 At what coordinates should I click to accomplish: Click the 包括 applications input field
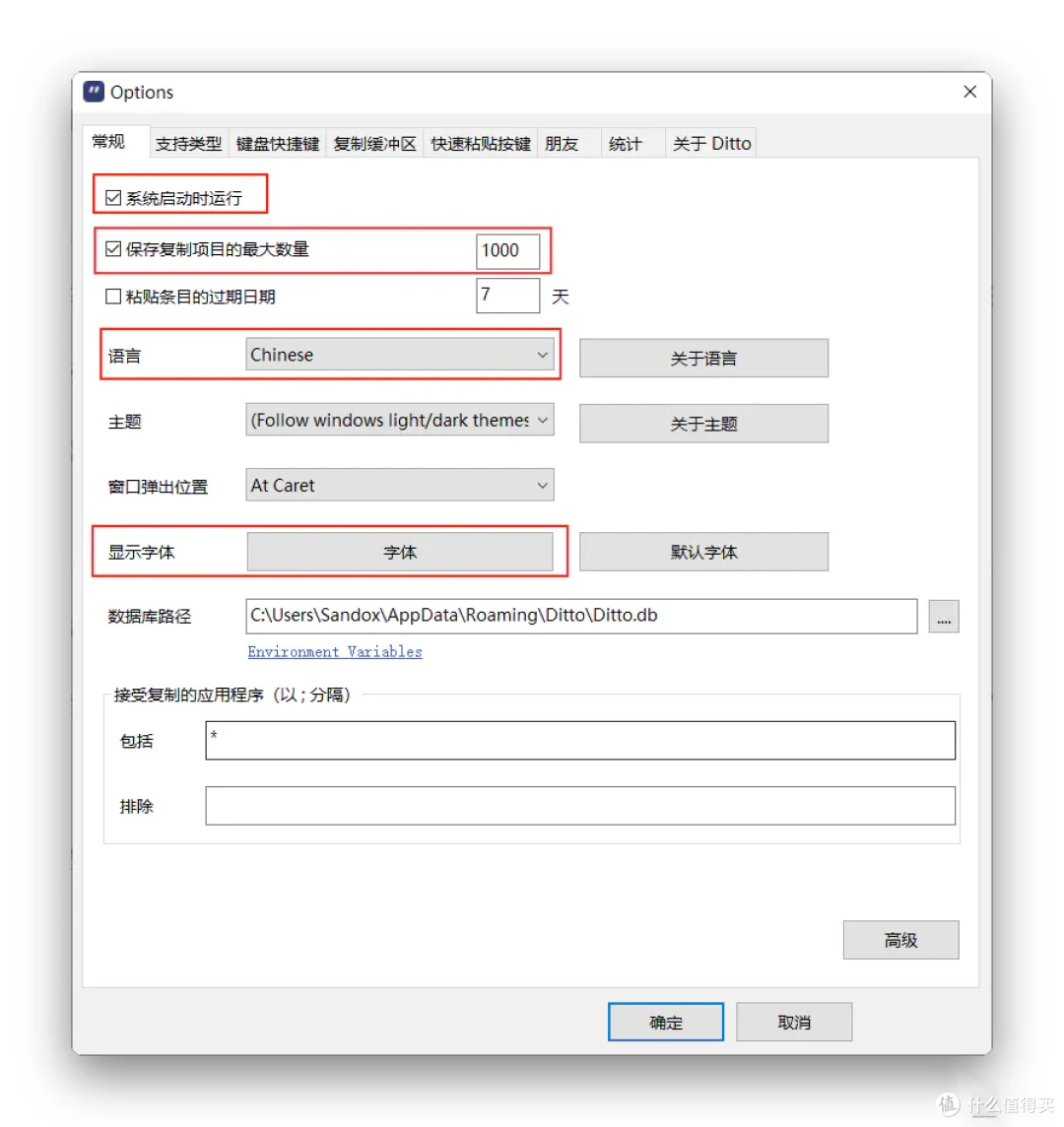coord(580,740)
